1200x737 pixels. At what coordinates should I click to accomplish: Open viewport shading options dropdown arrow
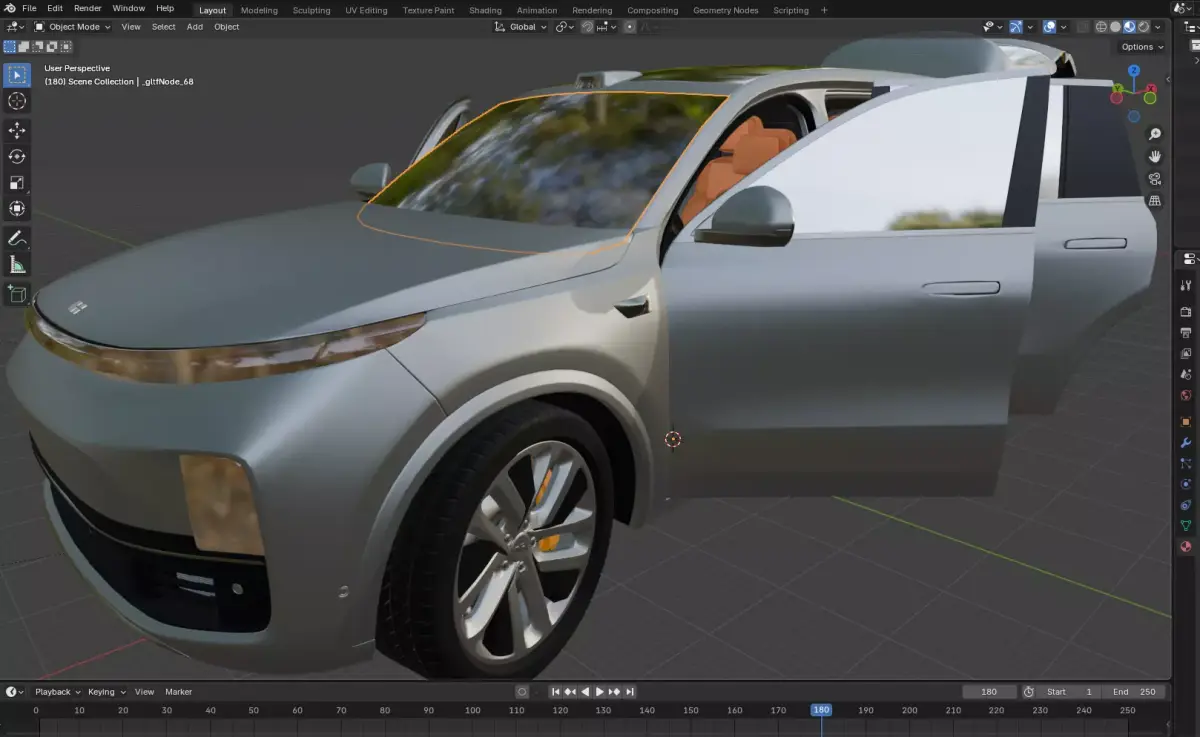[x=1158, y=27]
